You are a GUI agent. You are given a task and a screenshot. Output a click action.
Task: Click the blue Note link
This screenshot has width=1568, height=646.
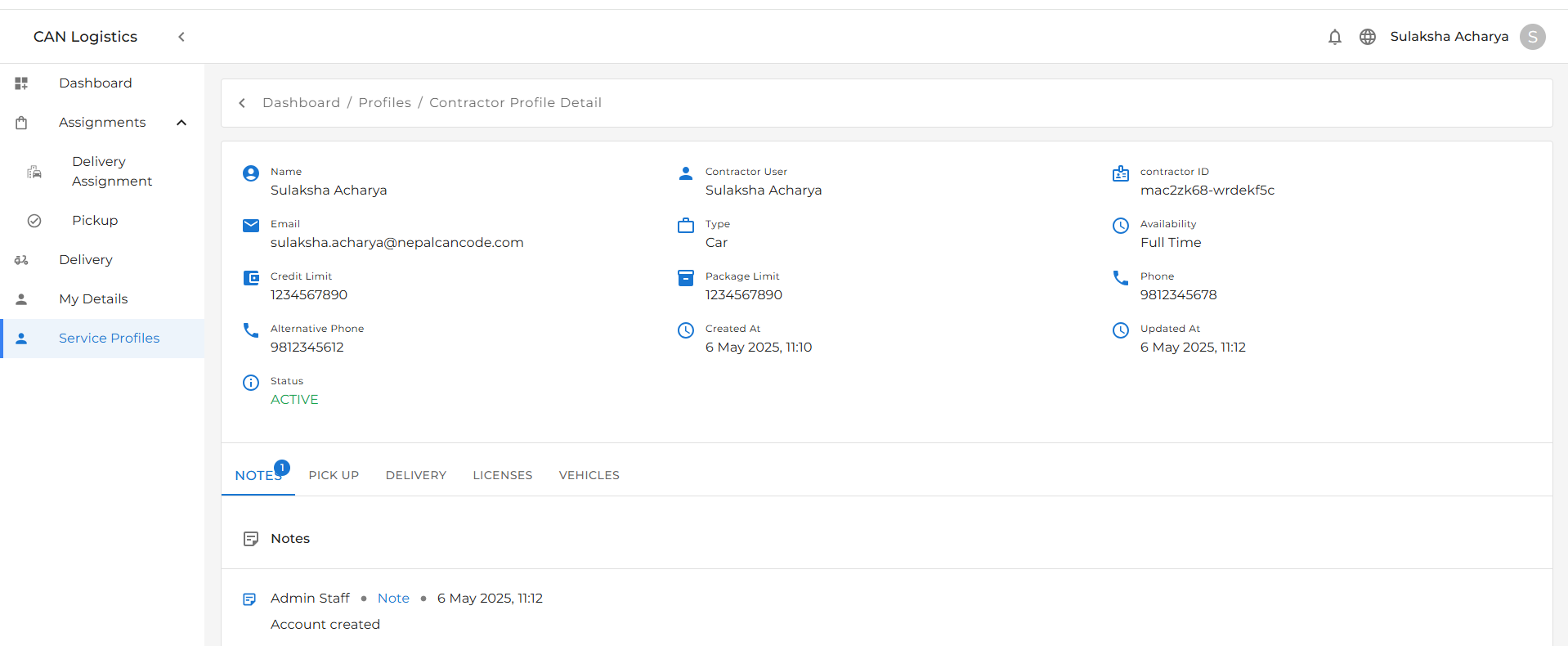click(393, 599)
